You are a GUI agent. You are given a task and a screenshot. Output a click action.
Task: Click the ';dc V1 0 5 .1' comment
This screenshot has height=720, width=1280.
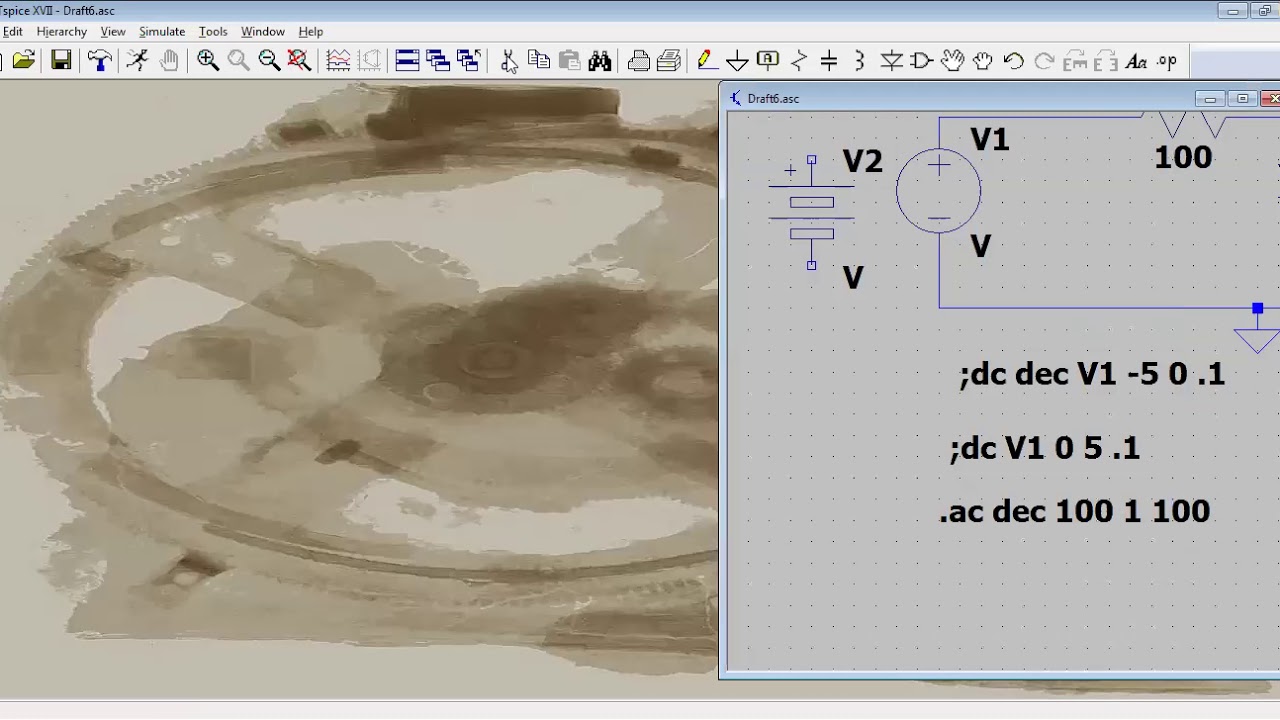[x=1045, y=448]
